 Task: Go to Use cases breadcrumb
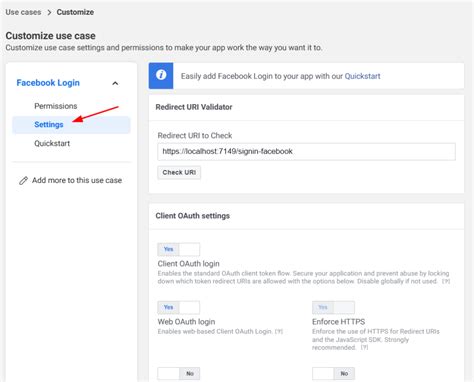(x=23, y=12)
